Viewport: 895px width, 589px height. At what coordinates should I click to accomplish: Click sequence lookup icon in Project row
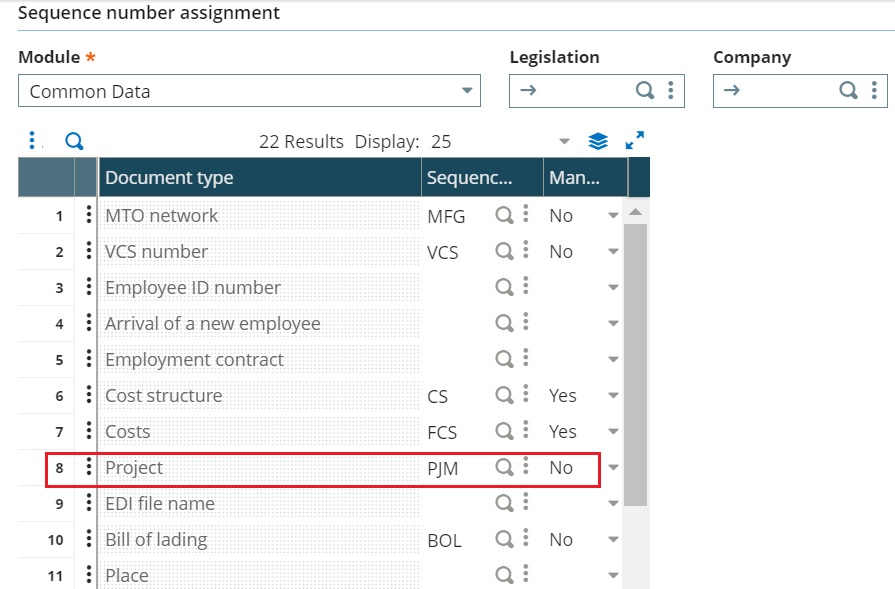(505, 467)
